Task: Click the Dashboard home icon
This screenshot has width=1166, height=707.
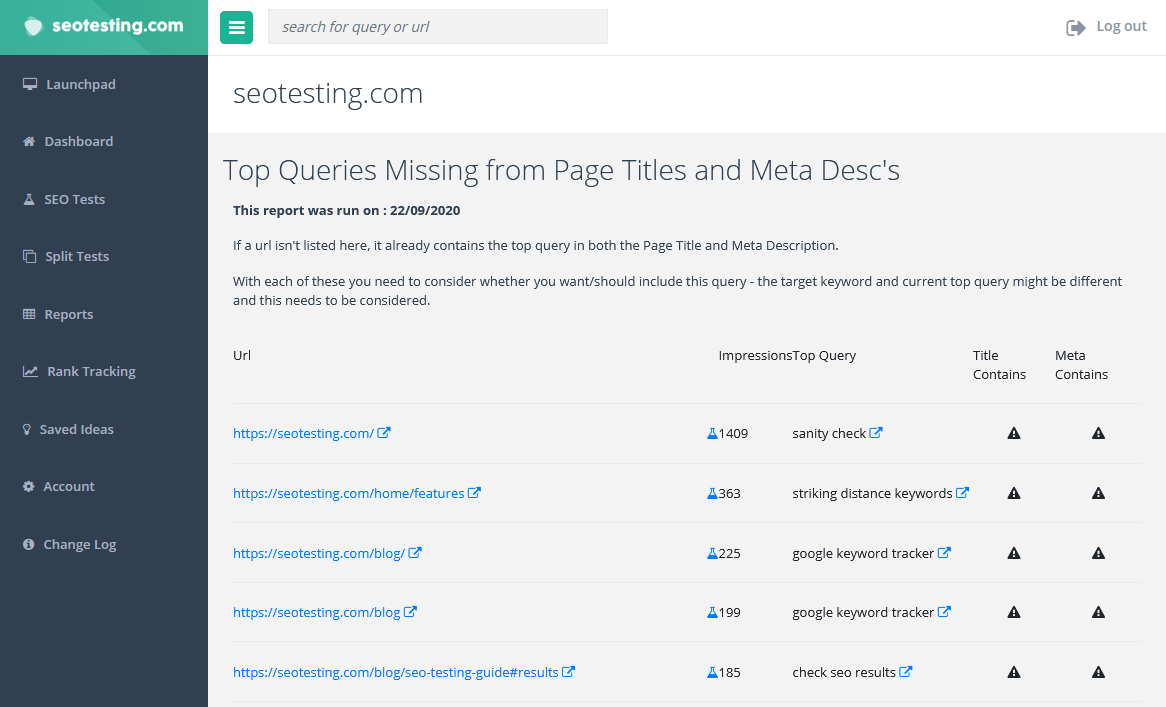Action: pyautogui.click(x=29, y=141)
